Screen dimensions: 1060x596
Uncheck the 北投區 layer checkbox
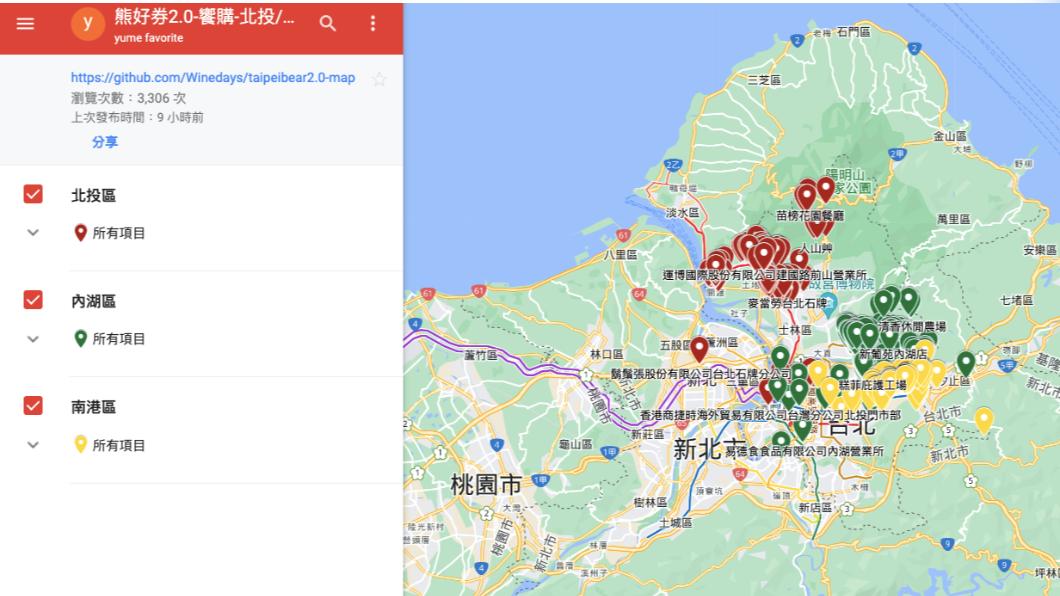click(33, 195)
